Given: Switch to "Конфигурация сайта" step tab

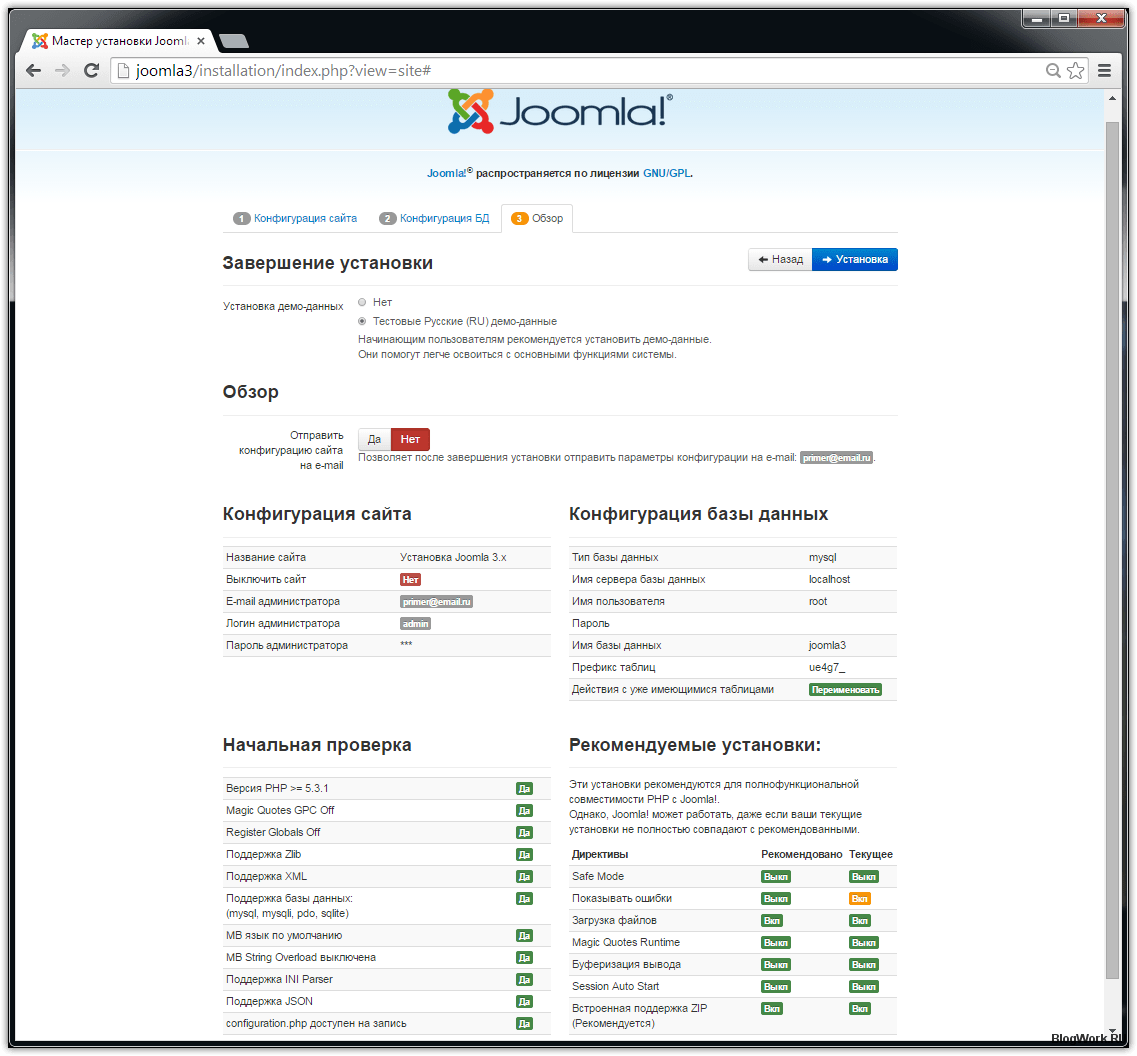Looking at the screenshot, I should pyautogui.click(x=296, y=219).
